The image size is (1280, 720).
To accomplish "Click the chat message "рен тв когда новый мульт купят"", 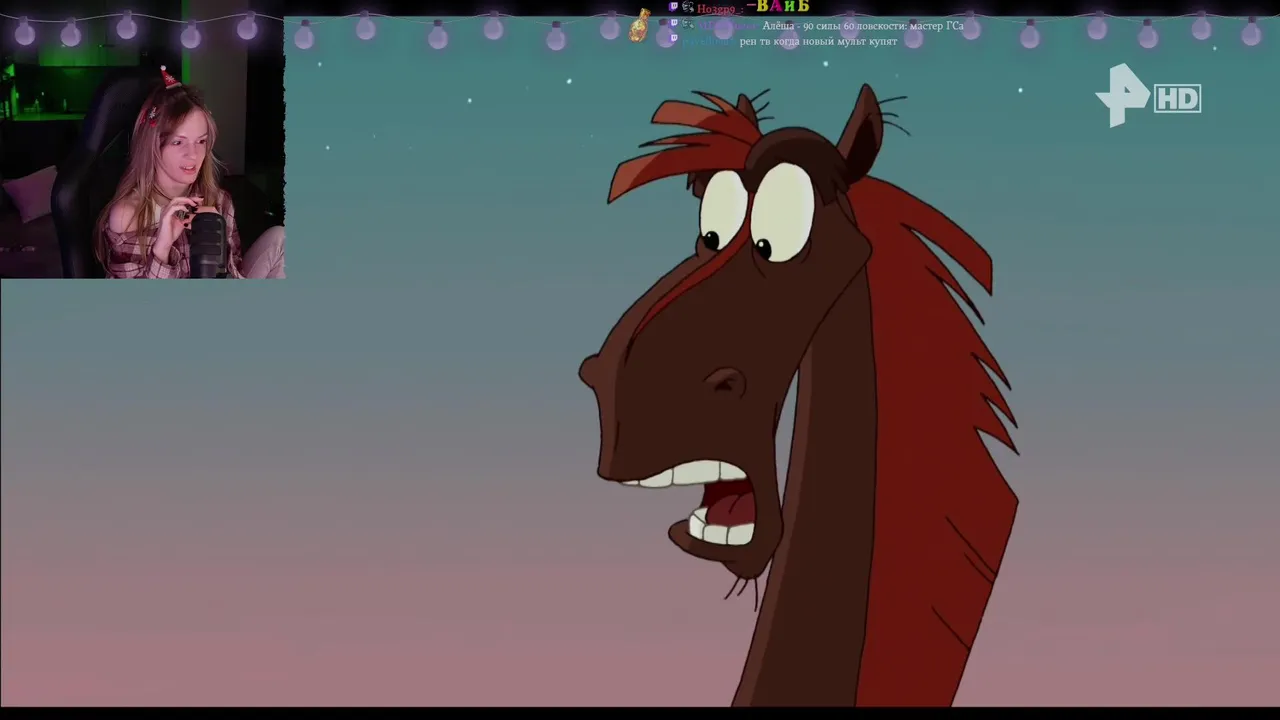I will 818,41.
